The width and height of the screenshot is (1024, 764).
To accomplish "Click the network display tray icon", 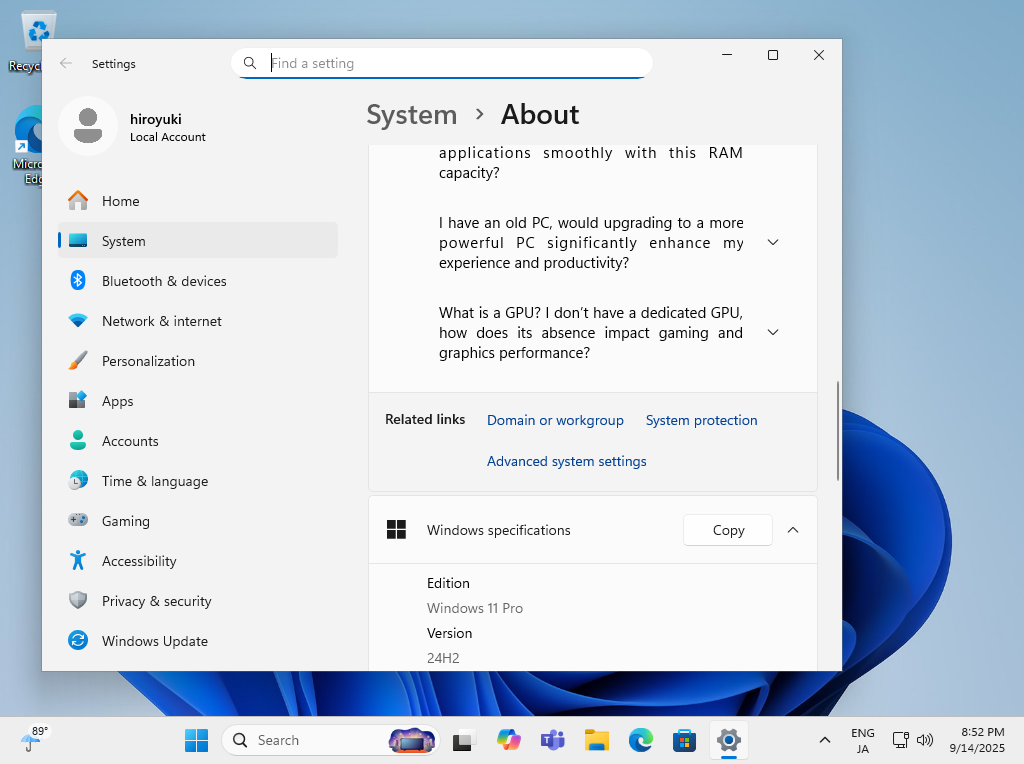I will (x=901, y=740).
